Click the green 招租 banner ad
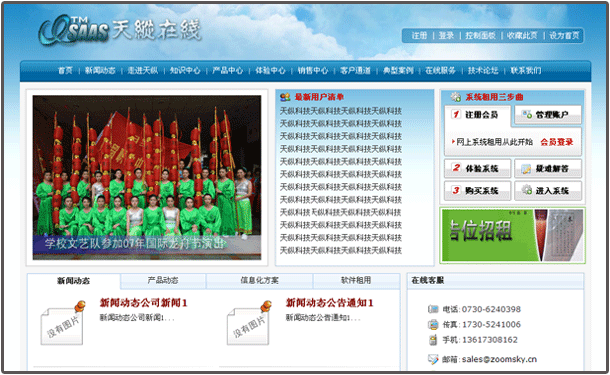 click(x=512, y=235)
